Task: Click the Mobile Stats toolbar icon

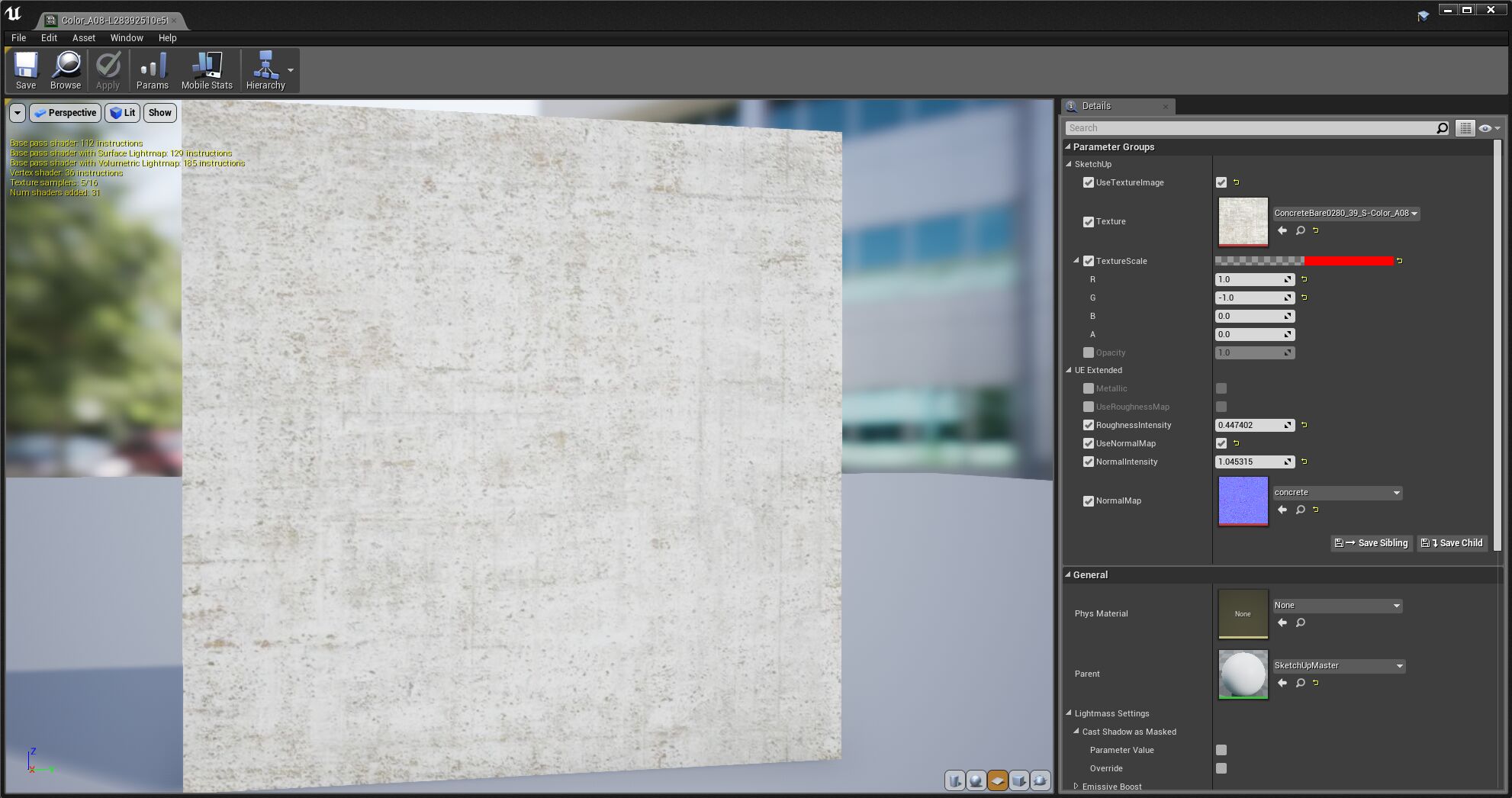Action: 207,69
